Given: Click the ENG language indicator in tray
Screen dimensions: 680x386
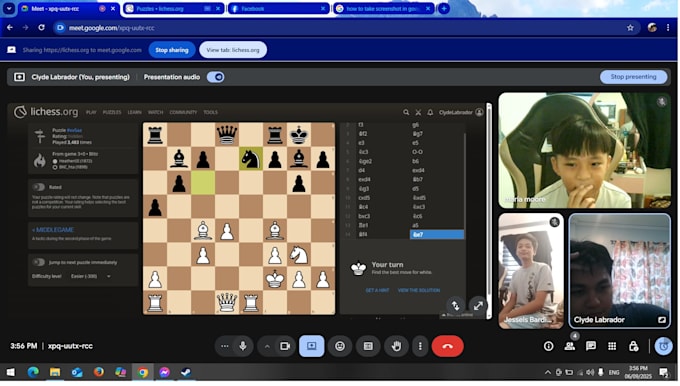Looking at the screenshot, I should pos(614,372).
